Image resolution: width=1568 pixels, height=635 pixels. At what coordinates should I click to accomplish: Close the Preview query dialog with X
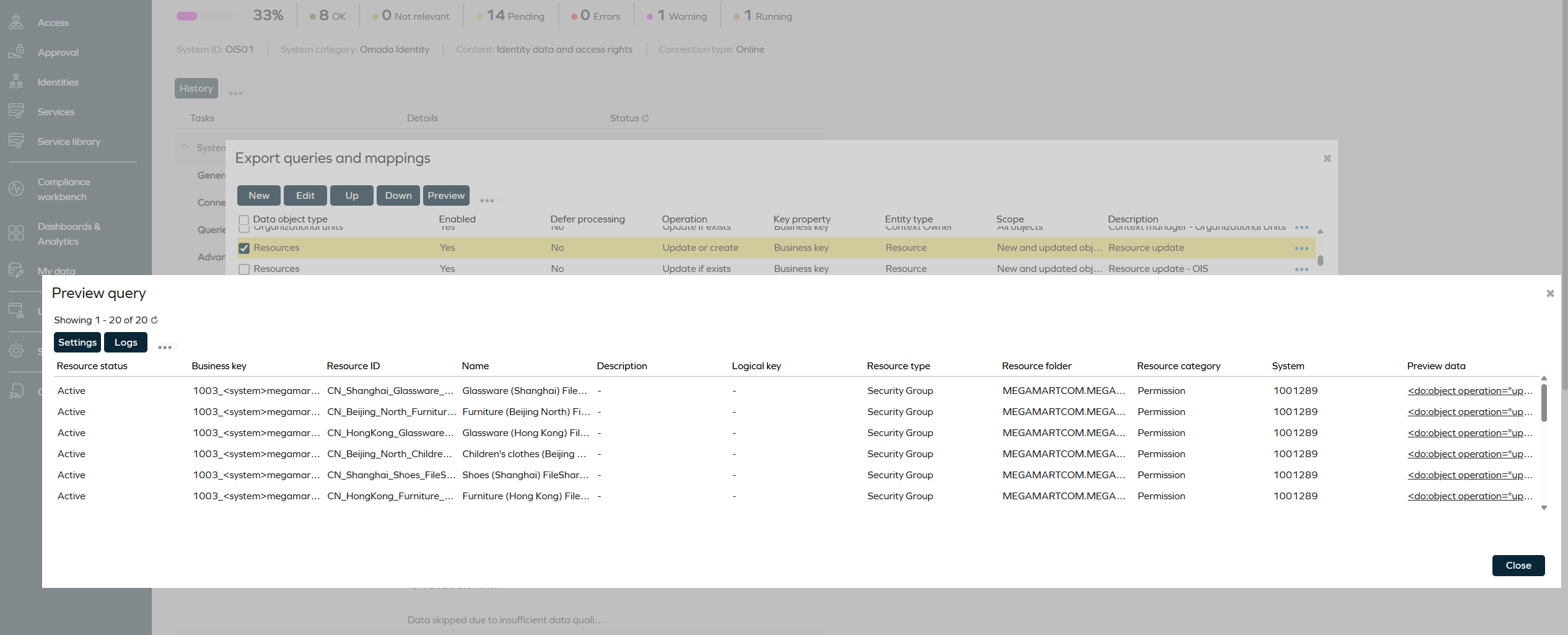click(1550, 293)
